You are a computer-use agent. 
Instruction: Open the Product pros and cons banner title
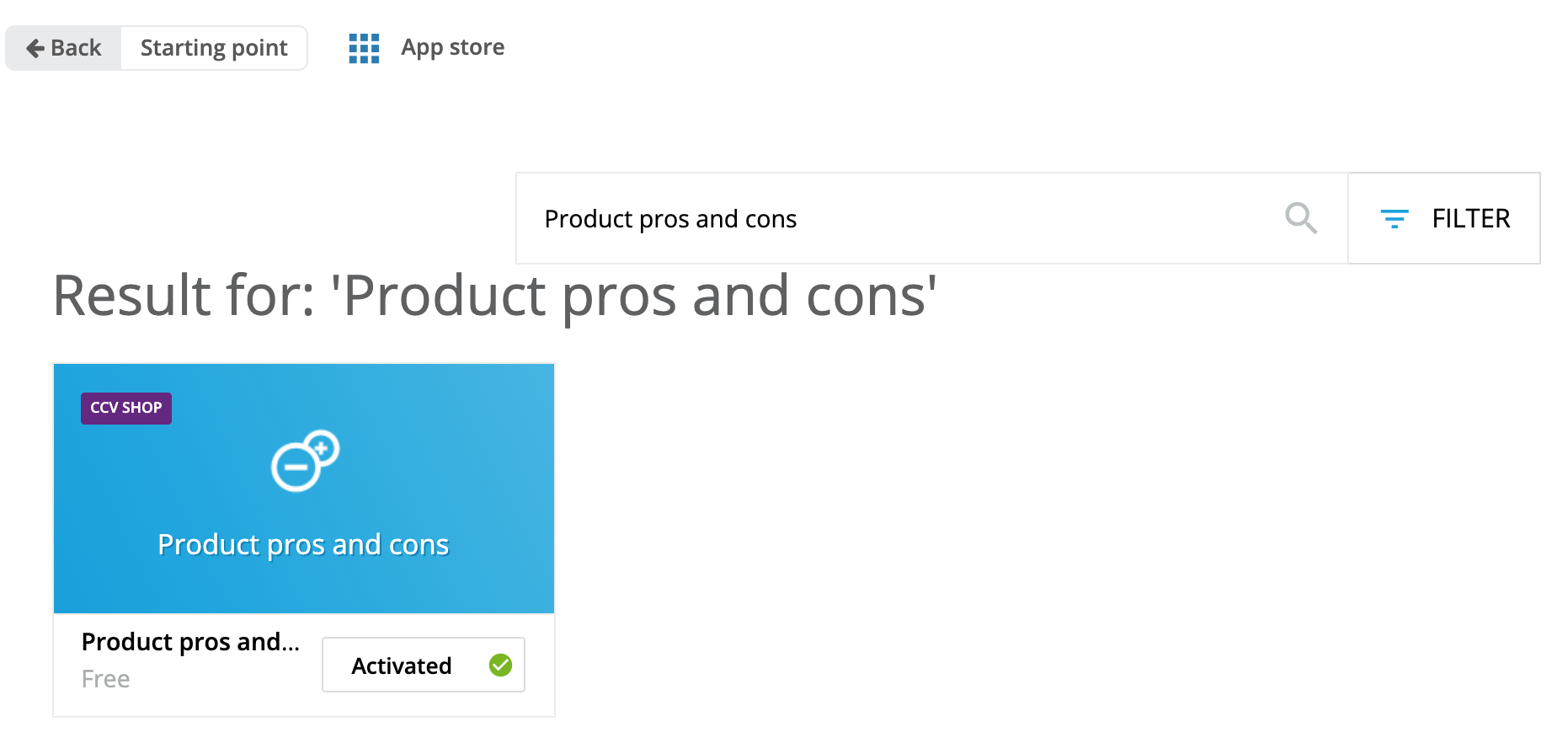[x=303, y=545]
